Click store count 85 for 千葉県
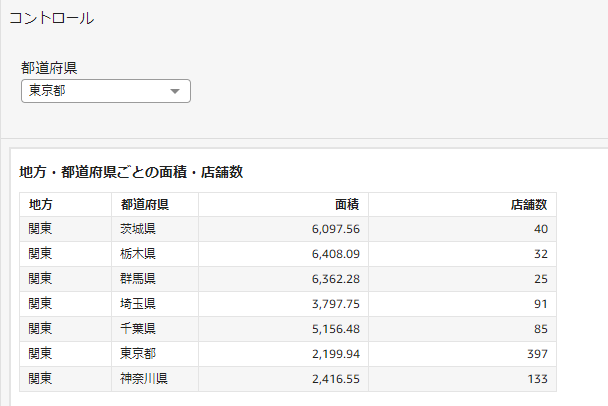The image size is (608, 406). point(541,329)
